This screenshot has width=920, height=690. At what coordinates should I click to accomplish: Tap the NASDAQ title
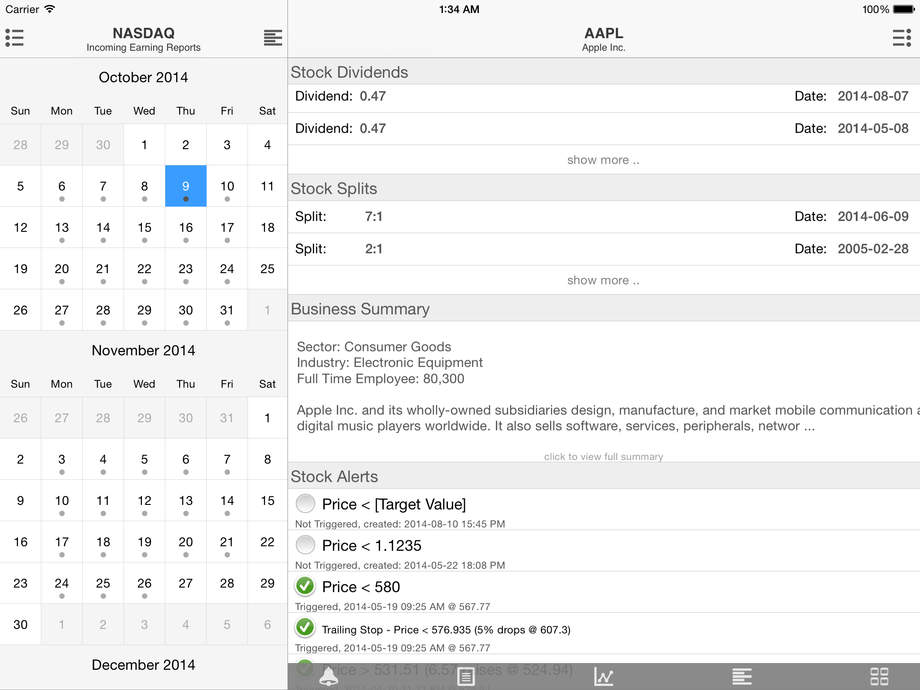point(143,33)
